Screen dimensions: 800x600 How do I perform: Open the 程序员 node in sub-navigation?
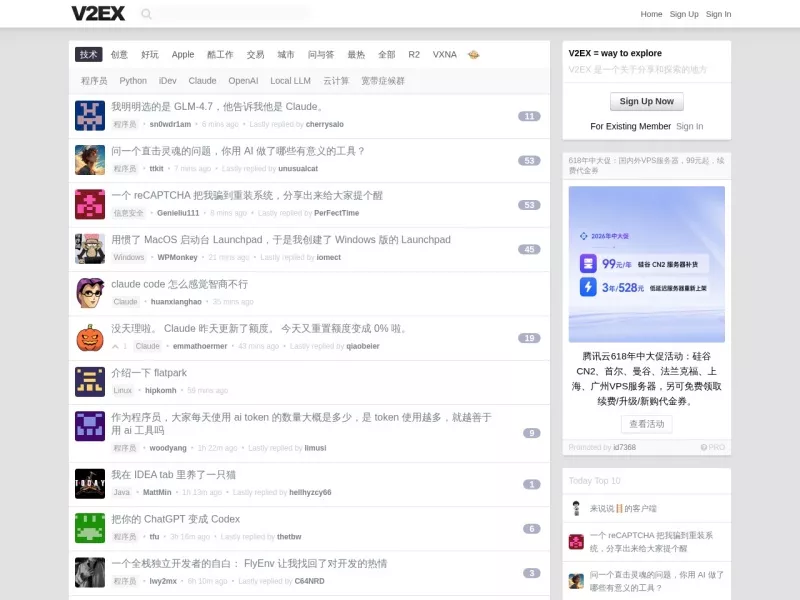[94, 81]
